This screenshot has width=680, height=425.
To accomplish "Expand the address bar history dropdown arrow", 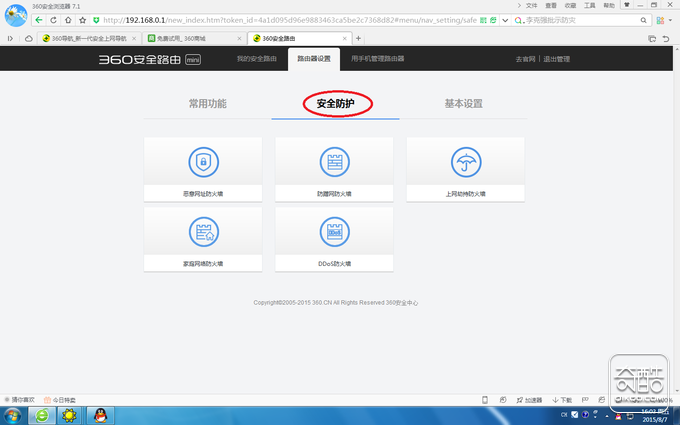I will coord(505,20).
